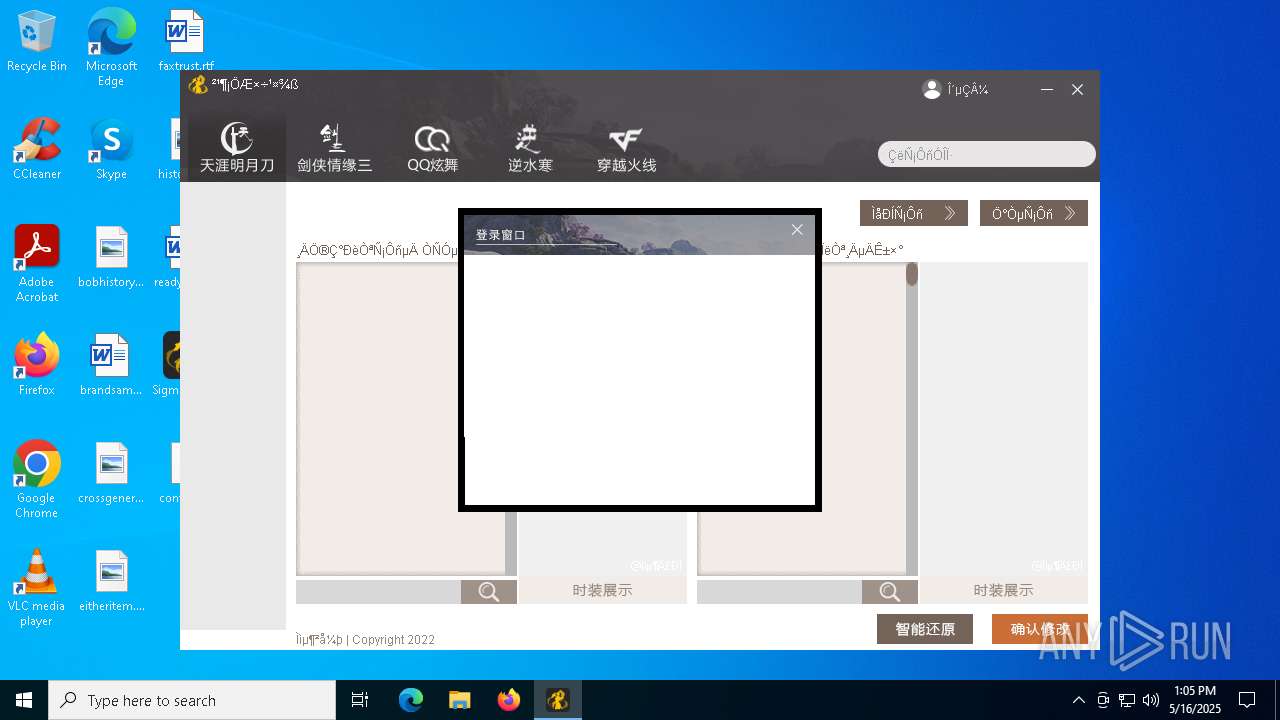Viewport: 1280px width, 720px height.
Task: Select the bobhistory image file on desktop
Action: [111, 257]
